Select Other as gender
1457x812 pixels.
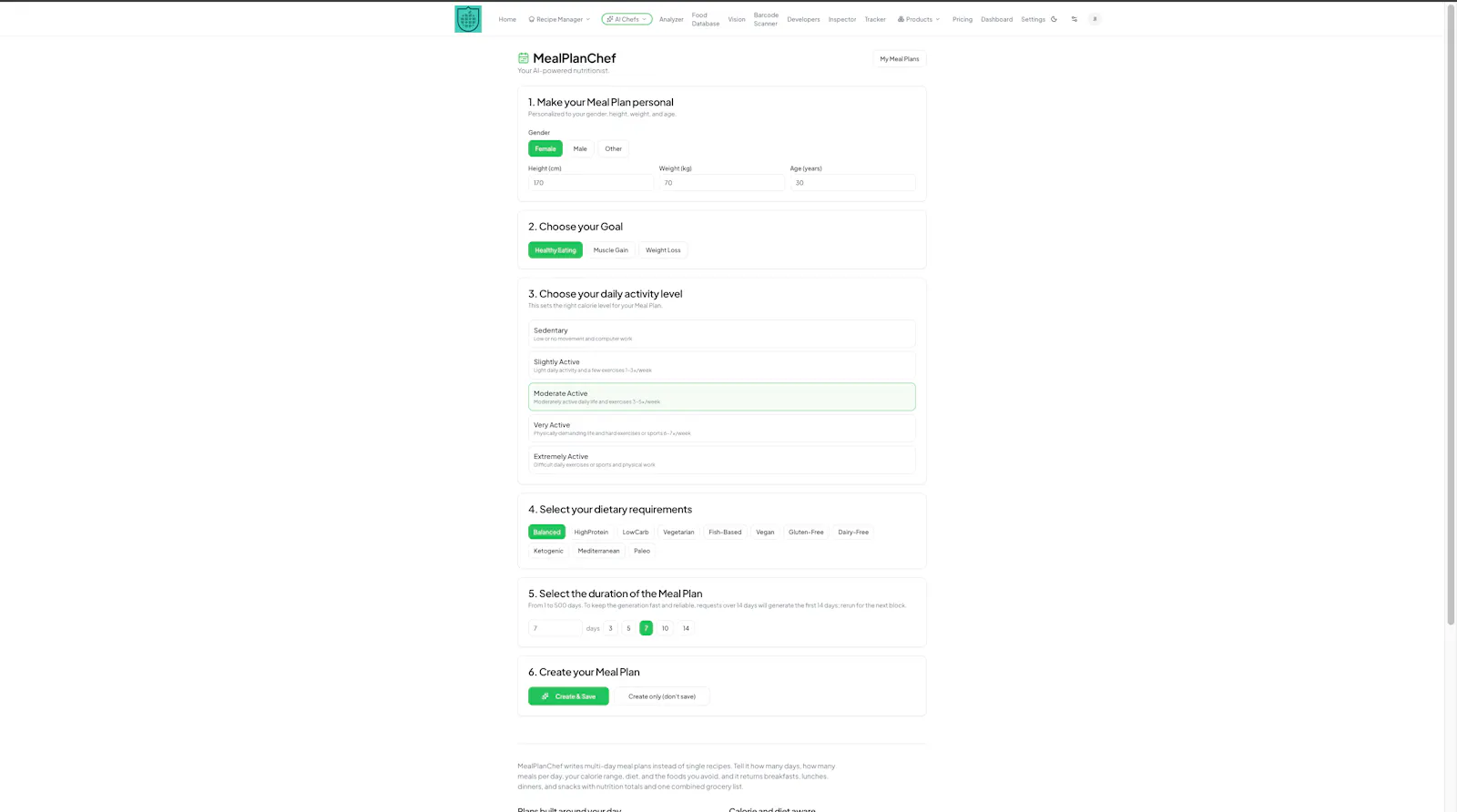coord(614,148)
